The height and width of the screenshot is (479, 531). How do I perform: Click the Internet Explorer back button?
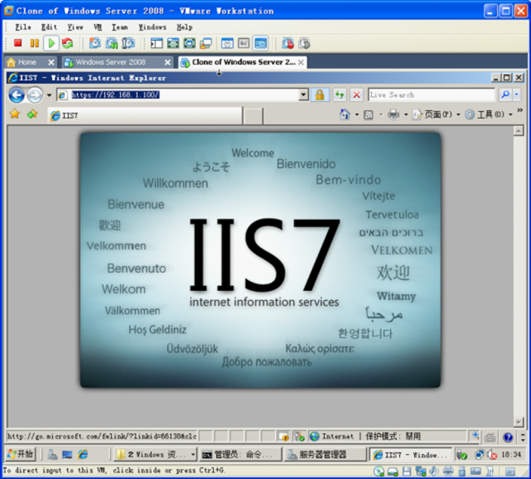[17, 95]
